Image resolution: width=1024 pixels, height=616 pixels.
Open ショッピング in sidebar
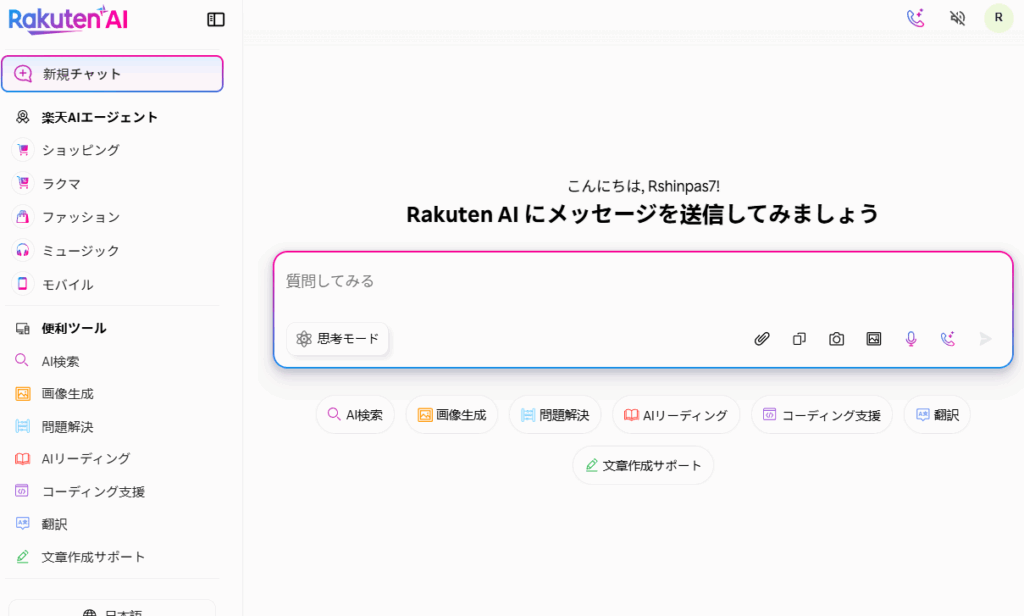coord(81,150)
